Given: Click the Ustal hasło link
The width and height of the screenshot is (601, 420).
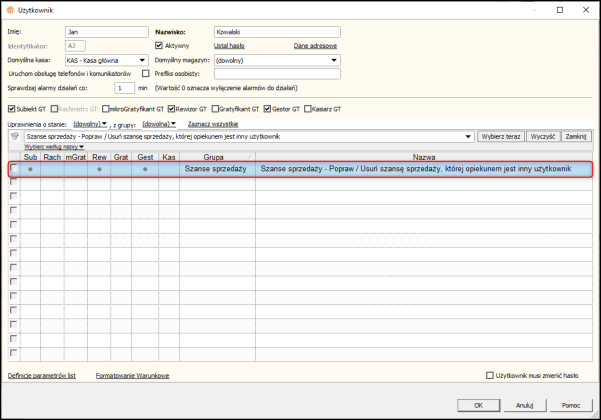Looking at the screenshot, I should (229, 46).
